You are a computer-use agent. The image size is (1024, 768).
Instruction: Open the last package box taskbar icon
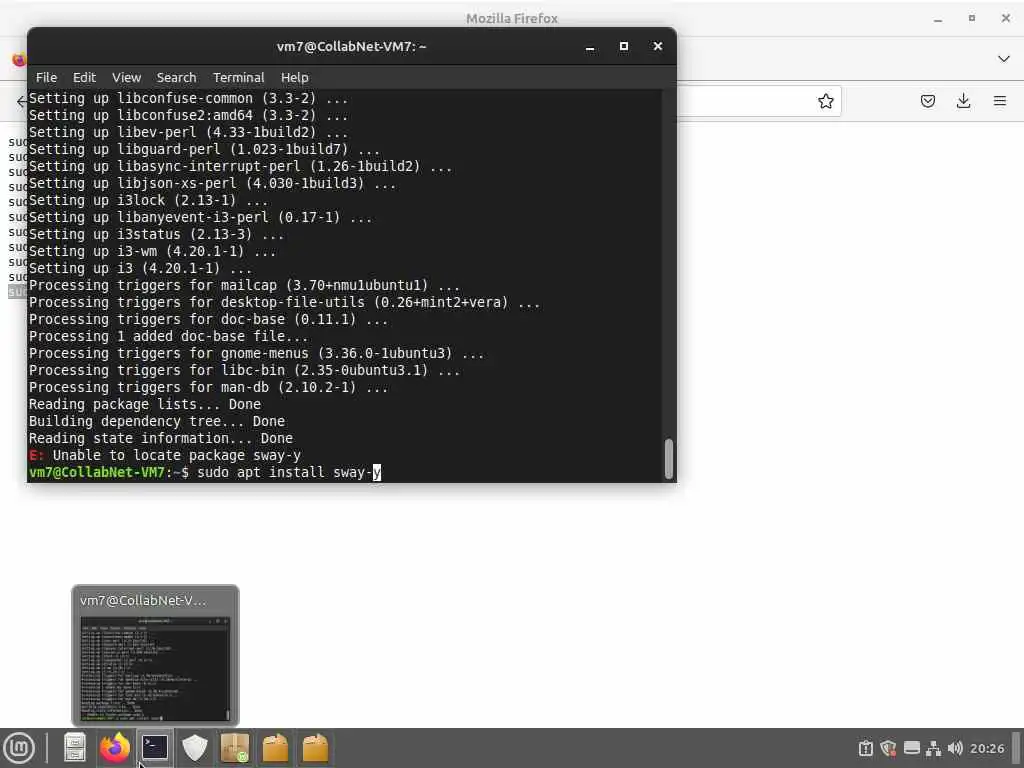coord(315,748)
